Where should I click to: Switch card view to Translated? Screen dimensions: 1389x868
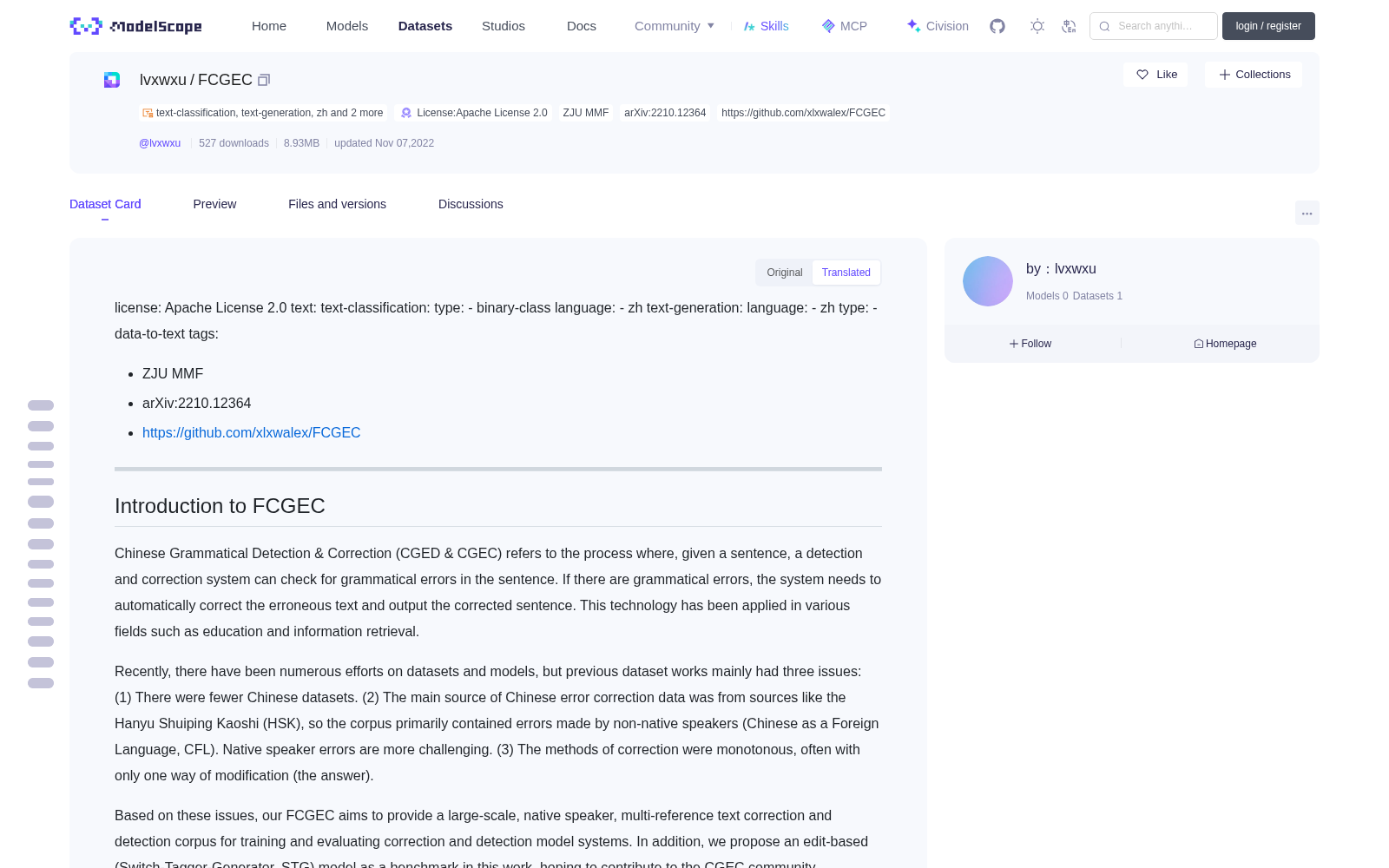(846, 273)
